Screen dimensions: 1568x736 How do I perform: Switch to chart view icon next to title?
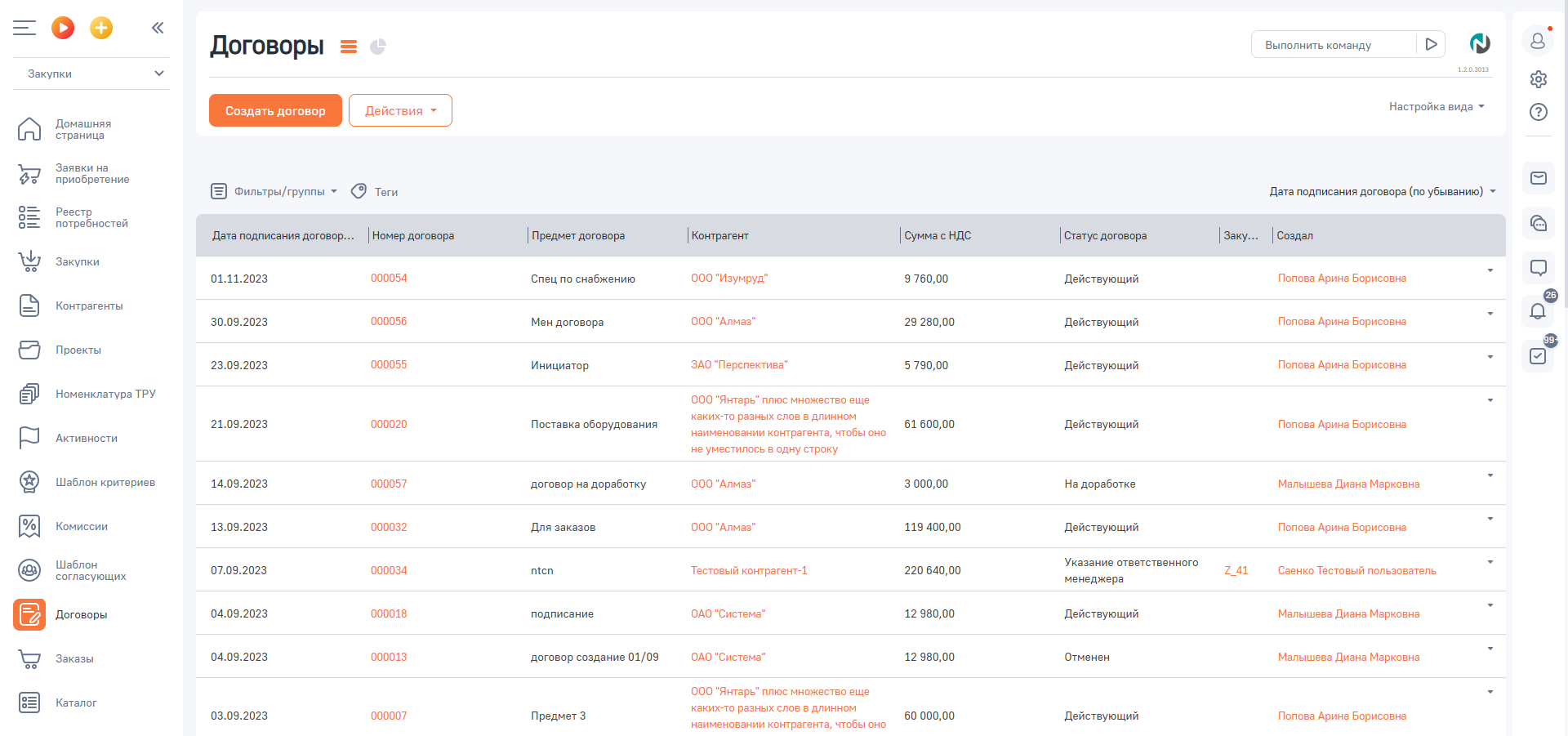tap(377, 47)
